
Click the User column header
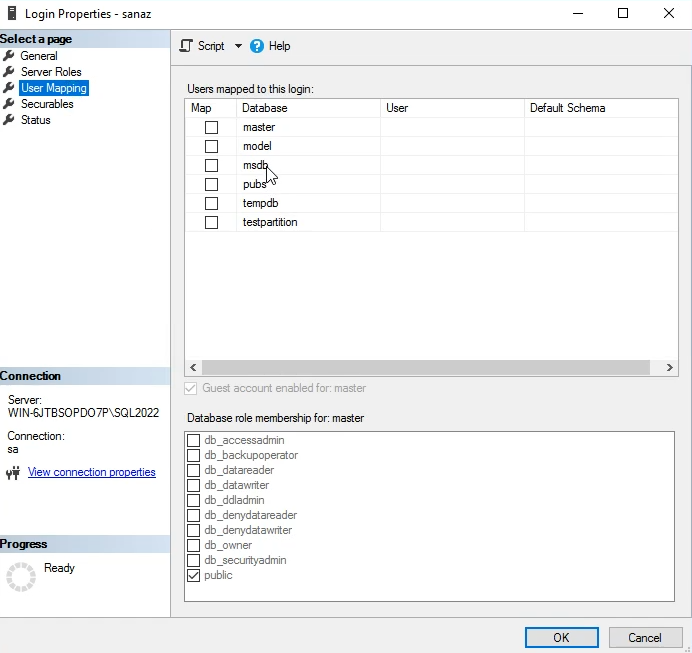coord(452,108)
